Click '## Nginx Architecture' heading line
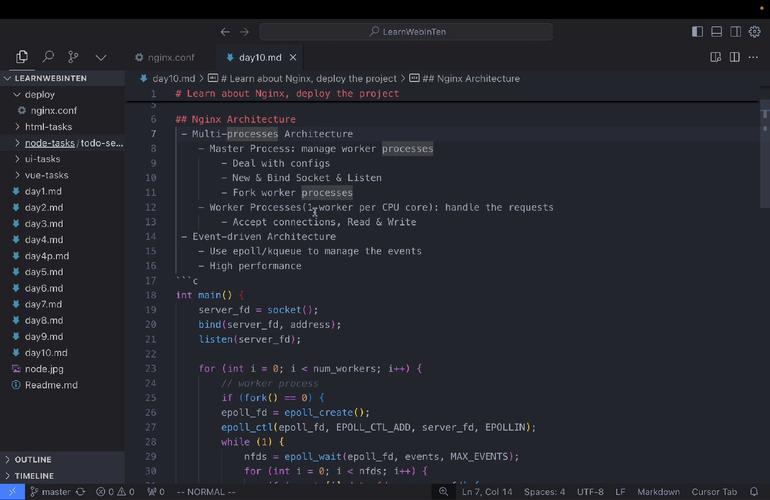Image resolution: width=770 pixels, height=500 pixels. point(236,119)
